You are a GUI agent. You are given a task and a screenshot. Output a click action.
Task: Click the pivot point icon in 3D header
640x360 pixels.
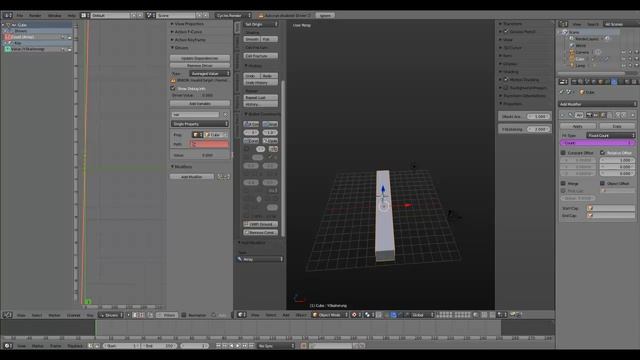369,315
